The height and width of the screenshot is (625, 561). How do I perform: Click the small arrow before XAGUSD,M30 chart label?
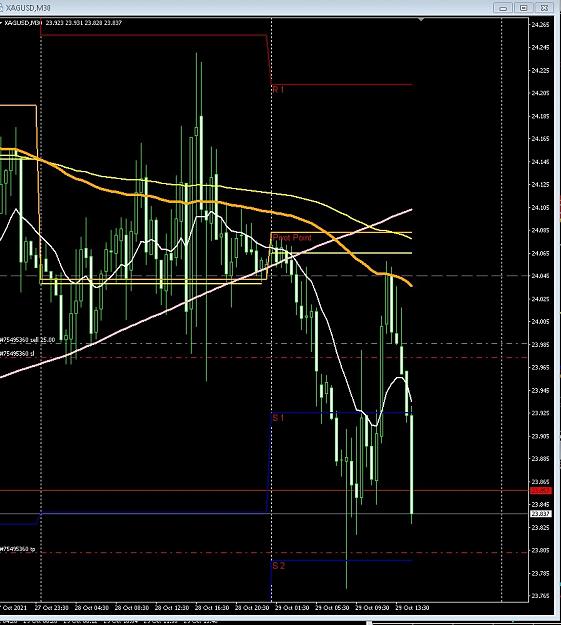pyautogui.click(x=1, y=23)
